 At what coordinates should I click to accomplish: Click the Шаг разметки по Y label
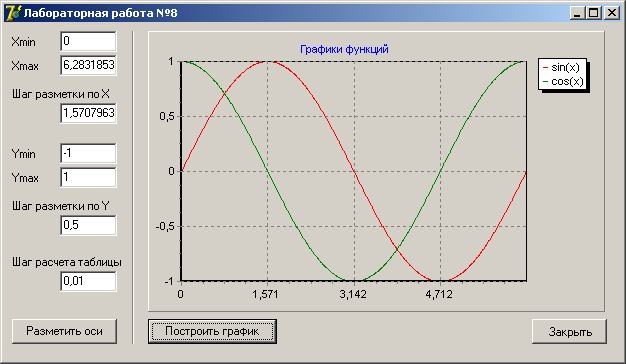61,206
